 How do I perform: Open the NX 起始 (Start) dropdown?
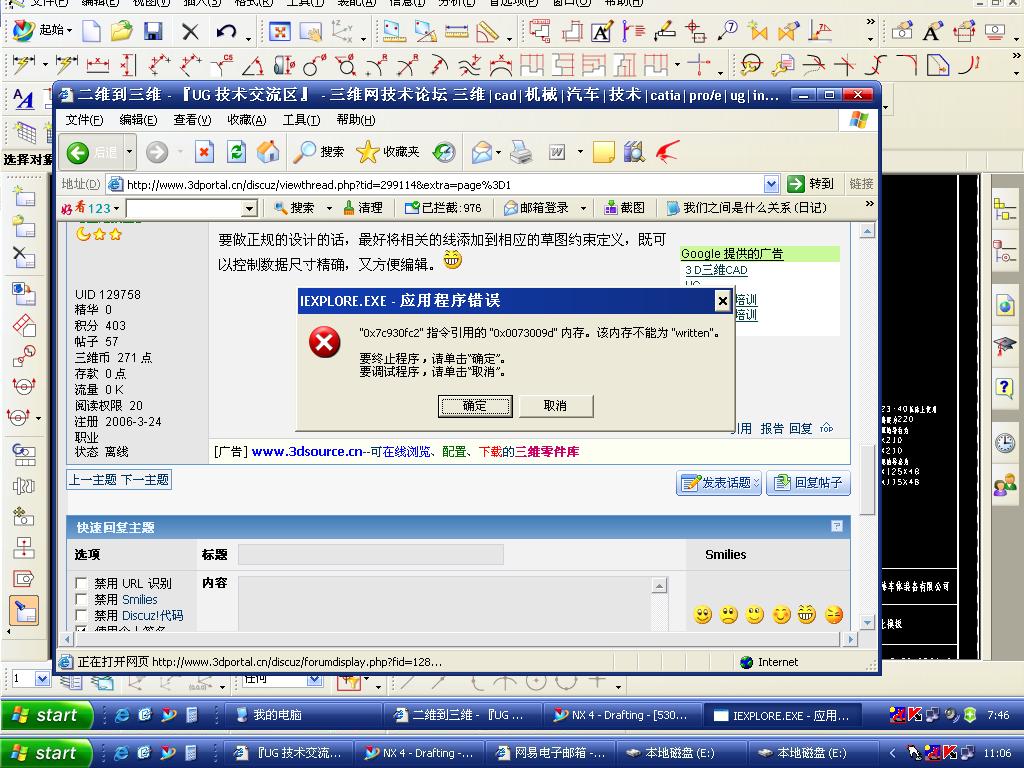pos(43,30)
